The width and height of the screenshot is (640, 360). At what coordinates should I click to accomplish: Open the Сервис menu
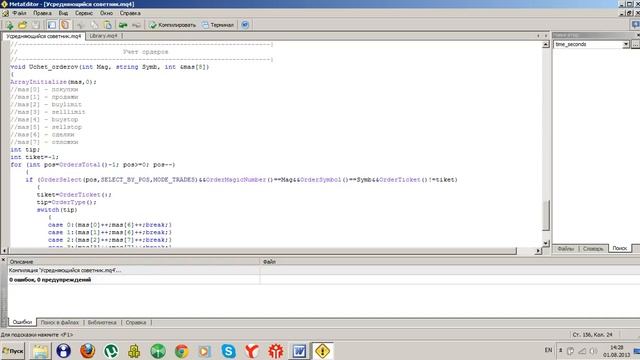pos(84,13)
